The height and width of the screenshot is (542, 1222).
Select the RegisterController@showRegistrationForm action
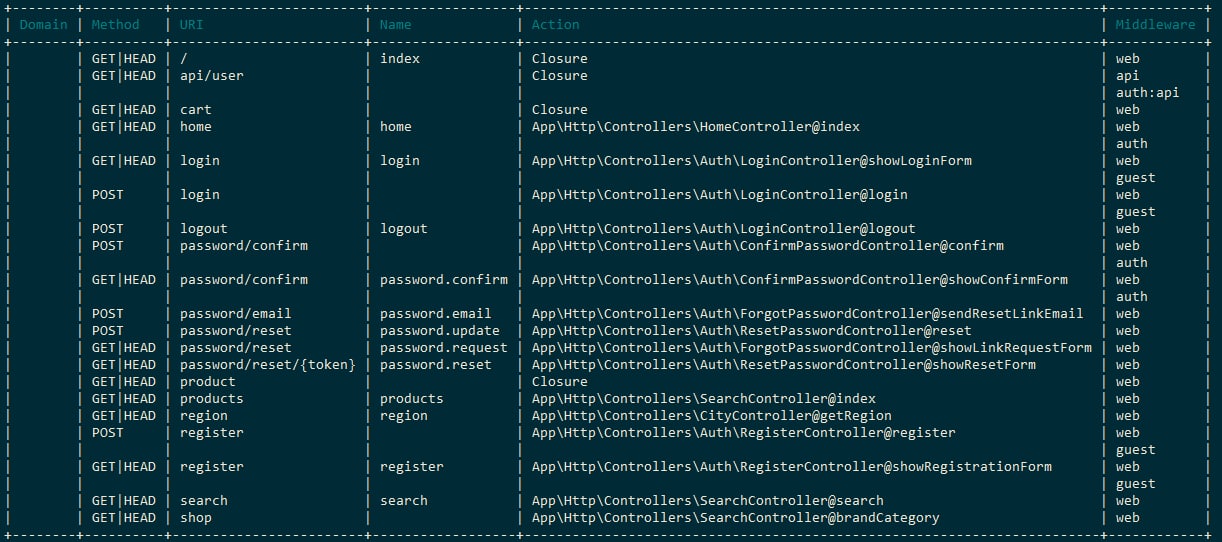click(x=791, y=467)
